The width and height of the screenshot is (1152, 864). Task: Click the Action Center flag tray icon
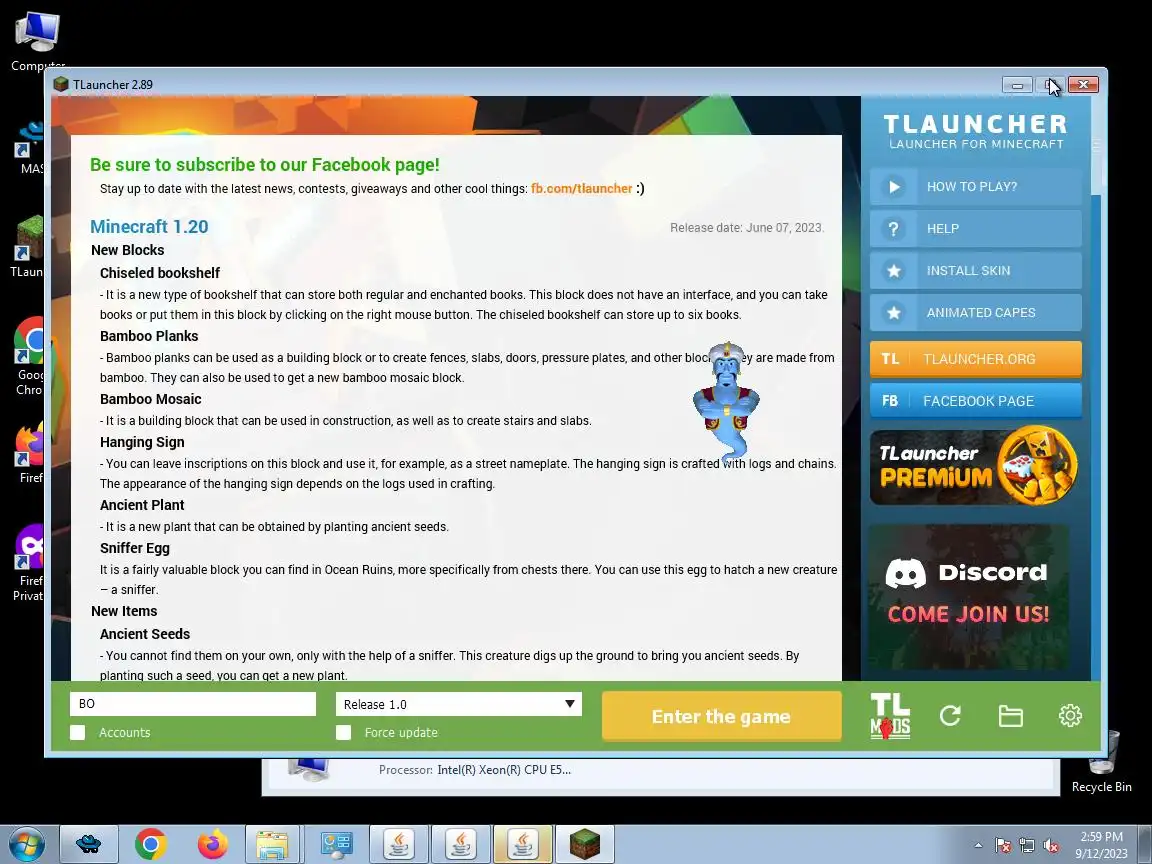coord(1002,846)
